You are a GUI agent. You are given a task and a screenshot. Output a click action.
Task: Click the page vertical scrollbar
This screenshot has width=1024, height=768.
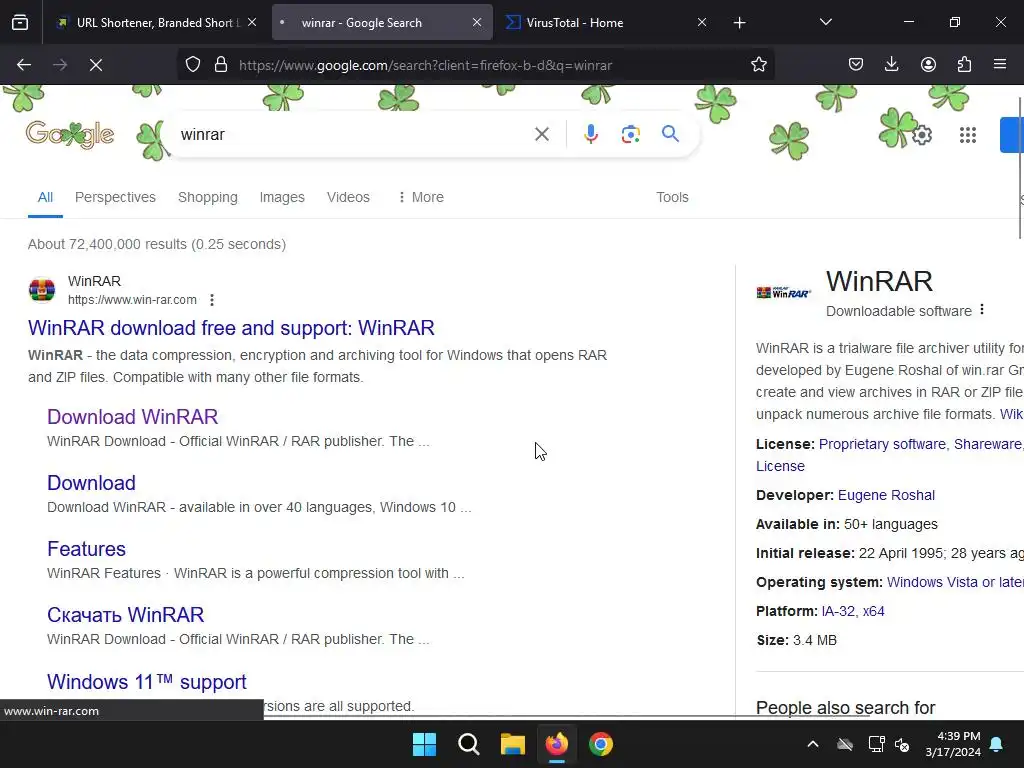(x=1021, y=168)
